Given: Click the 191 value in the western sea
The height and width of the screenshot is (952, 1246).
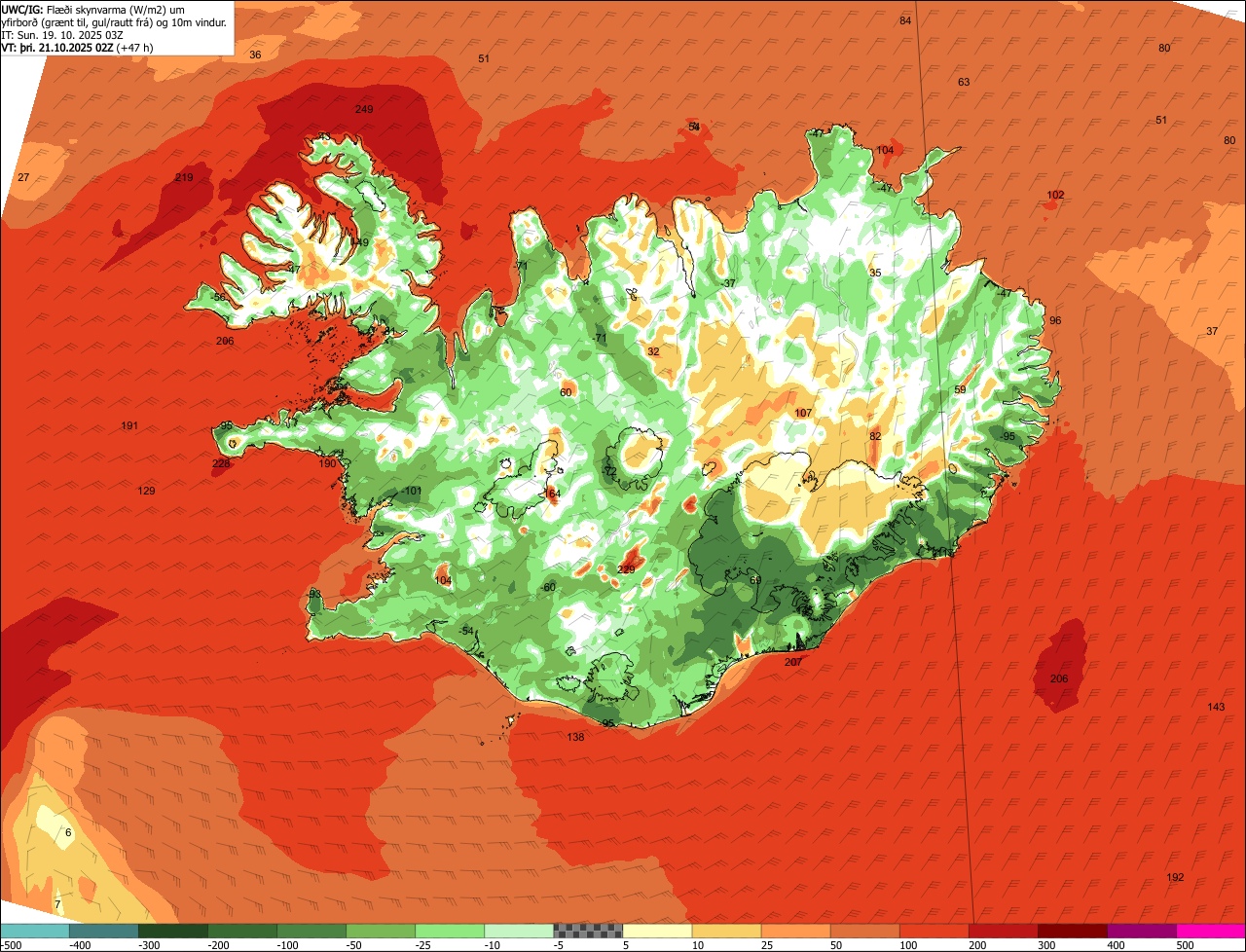Looking at the screenshot, I should point(129,425).
